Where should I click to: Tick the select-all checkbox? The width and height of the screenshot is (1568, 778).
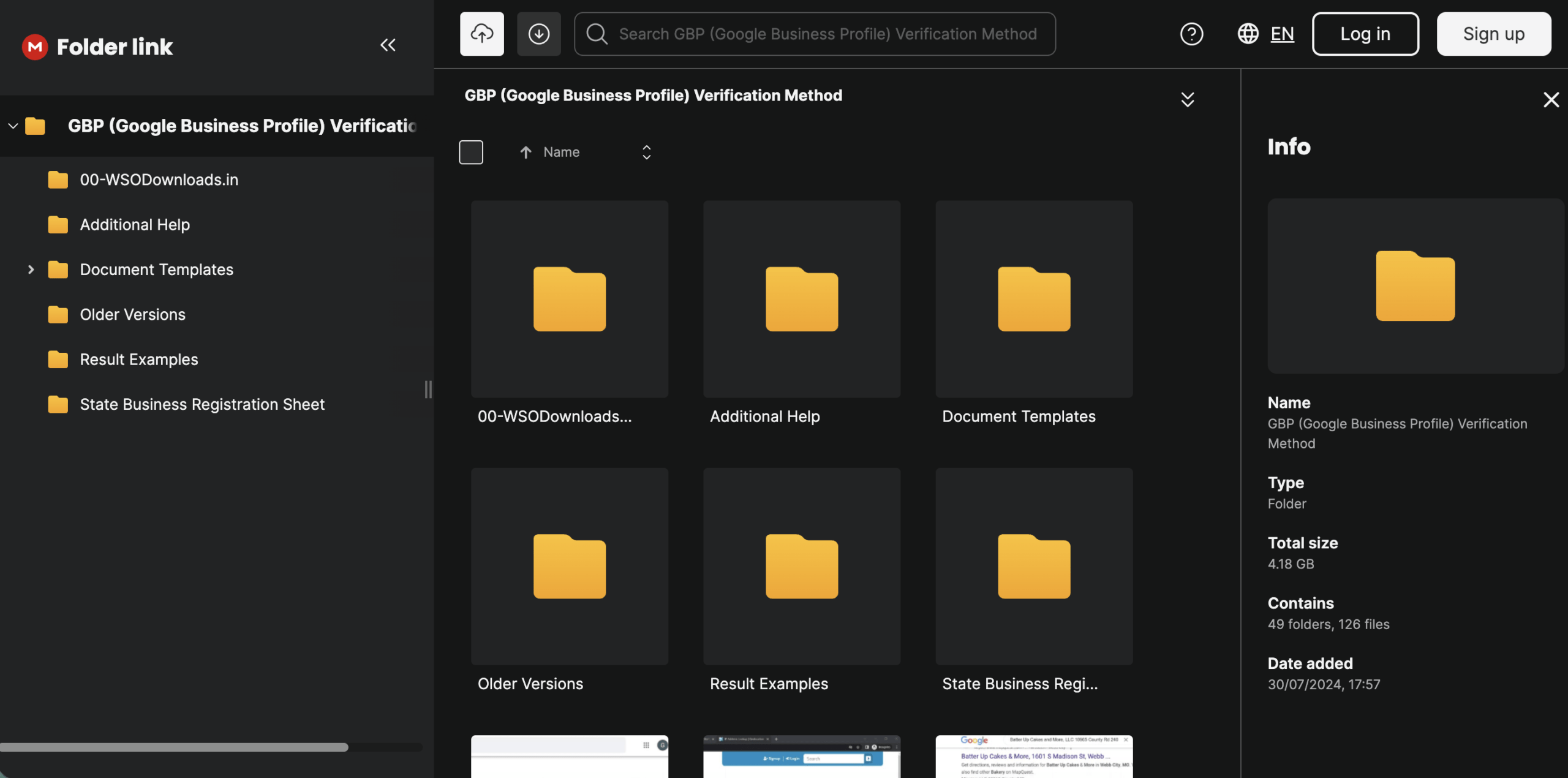471,152
